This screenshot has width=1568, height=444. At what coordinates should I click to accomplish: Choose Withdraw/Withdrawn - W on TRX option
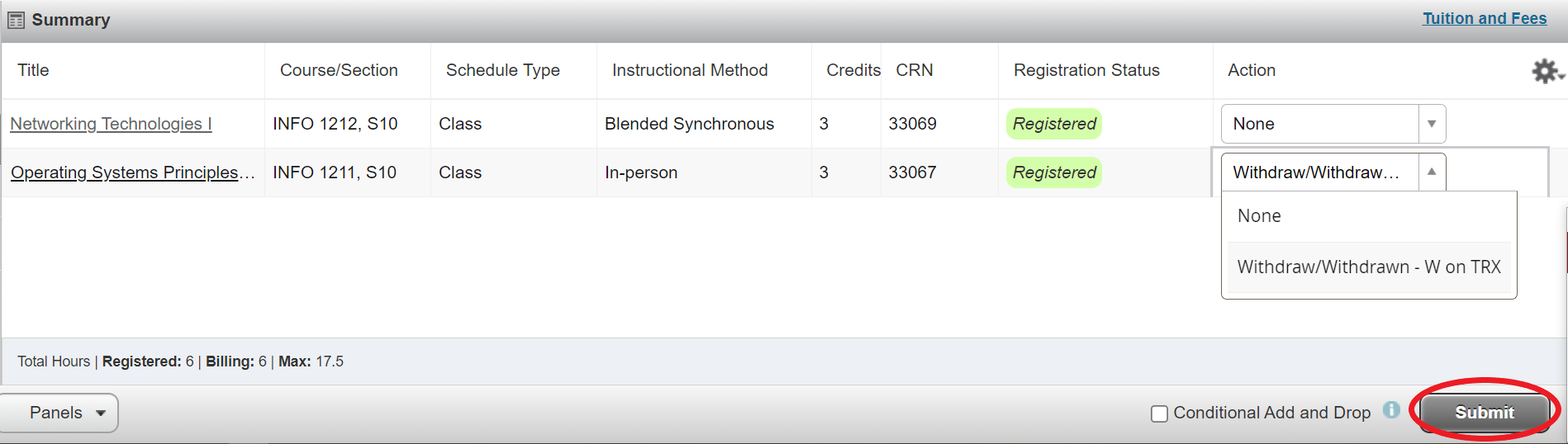(x=1368, y=267)
